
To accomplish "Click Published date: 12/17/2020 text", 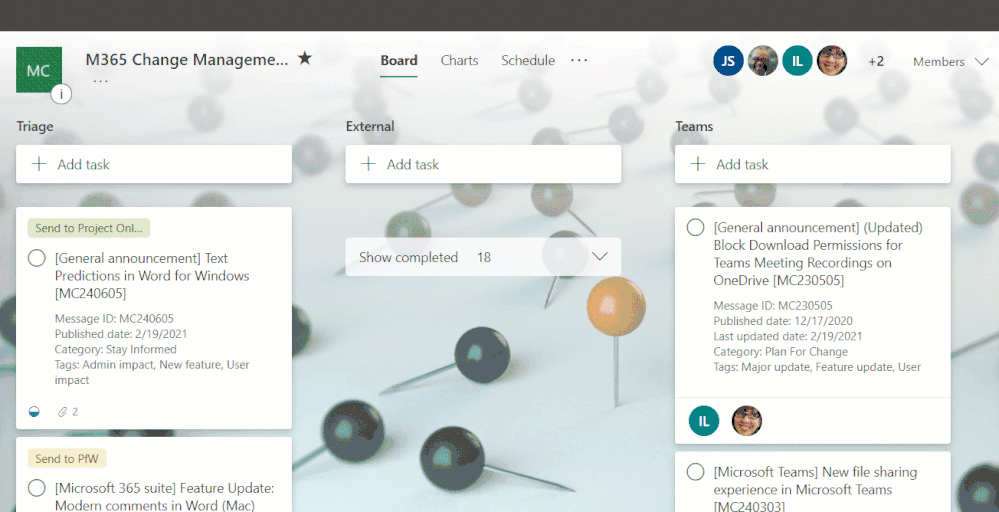I will pos(783,321).
